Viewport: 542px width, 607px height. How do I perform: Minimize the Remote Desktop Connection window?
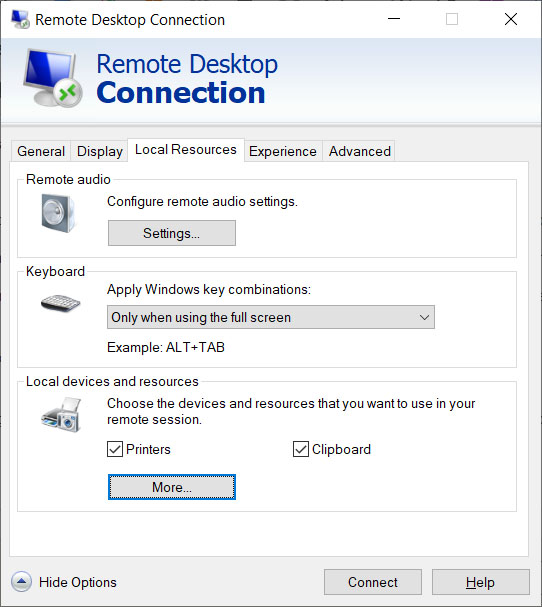[394, 19]
